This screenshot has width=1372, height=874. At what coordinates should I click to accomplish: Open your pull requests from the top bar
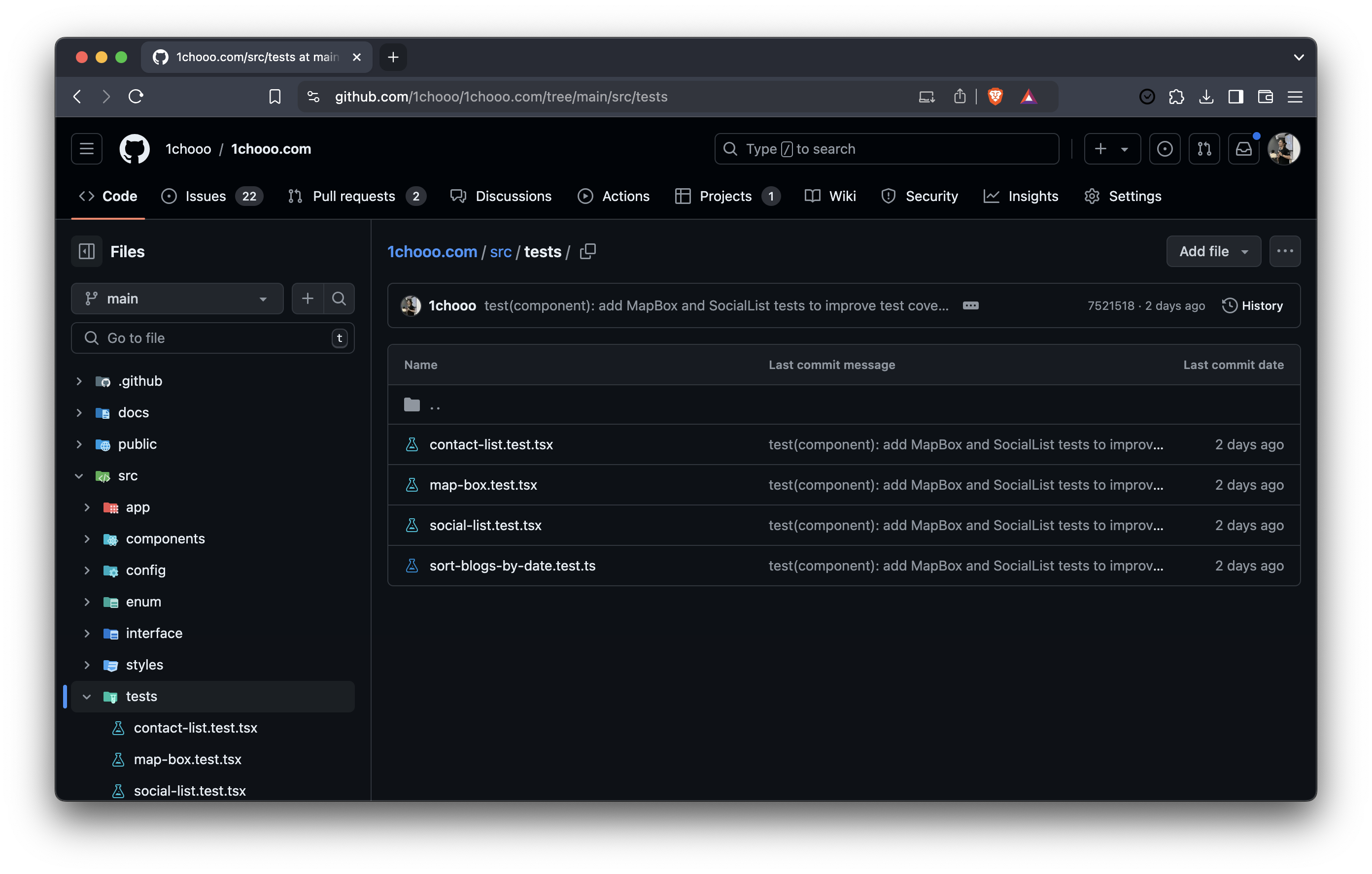(x=1204, y=149)
